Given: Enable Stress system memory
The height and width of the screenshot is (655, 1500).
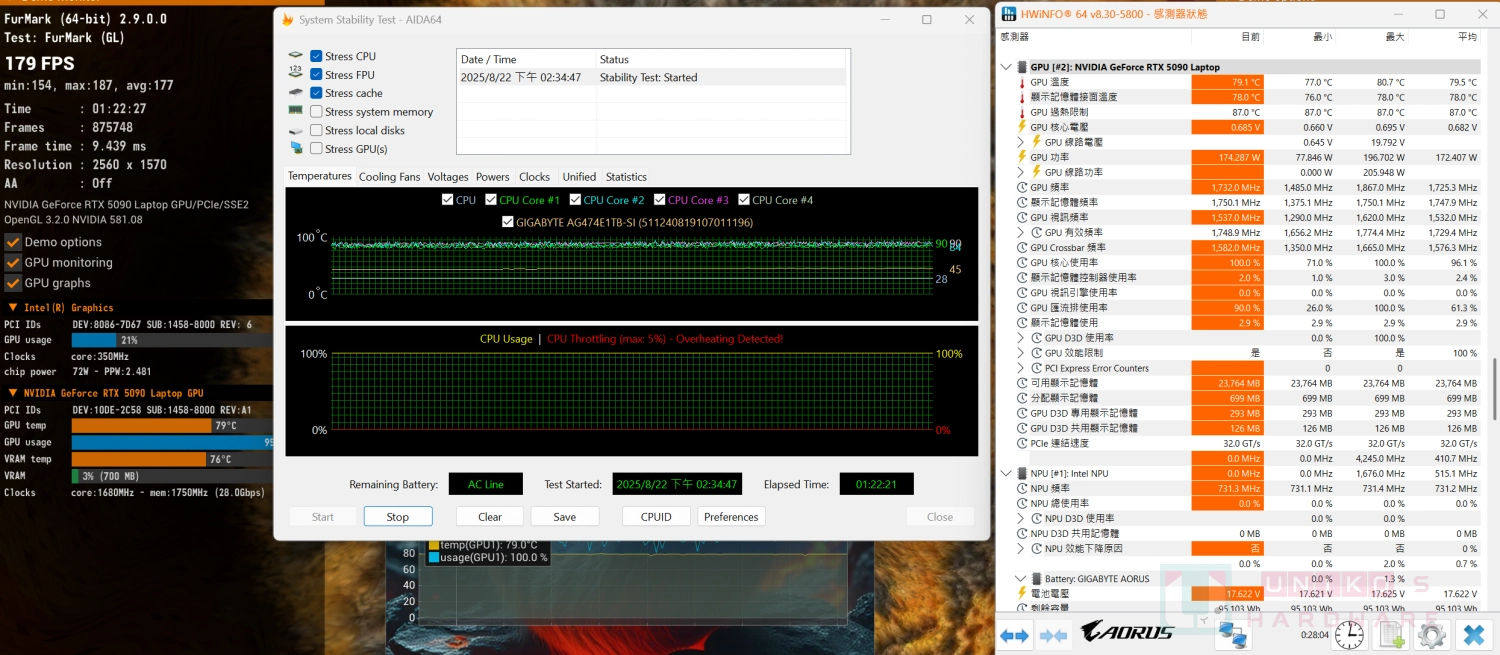Looking at the screenshot, I should (x=316, y=111).
